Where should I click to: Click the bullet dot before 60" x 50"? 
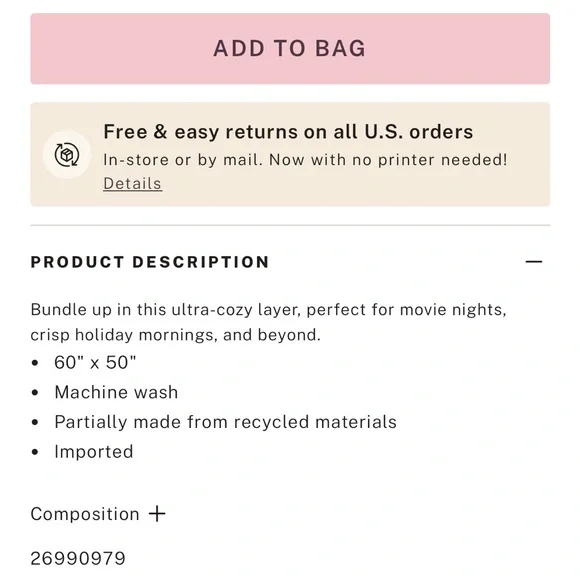pyautogui.click(x=35, y=363)
